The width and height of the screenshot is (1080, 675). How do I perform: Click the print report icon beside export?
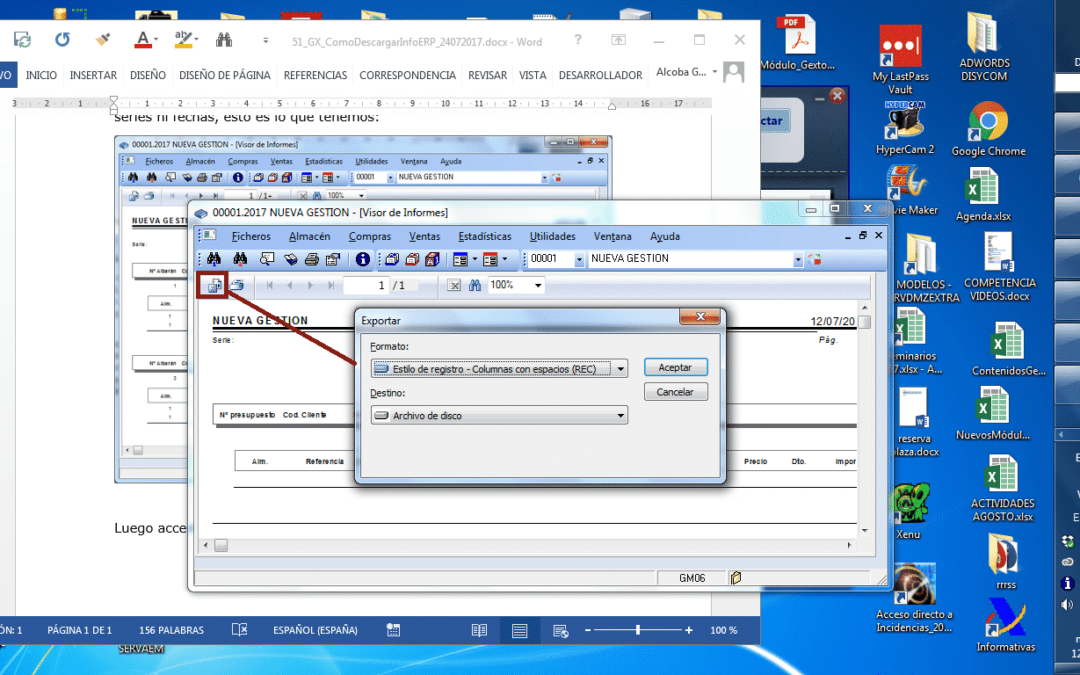237,285
